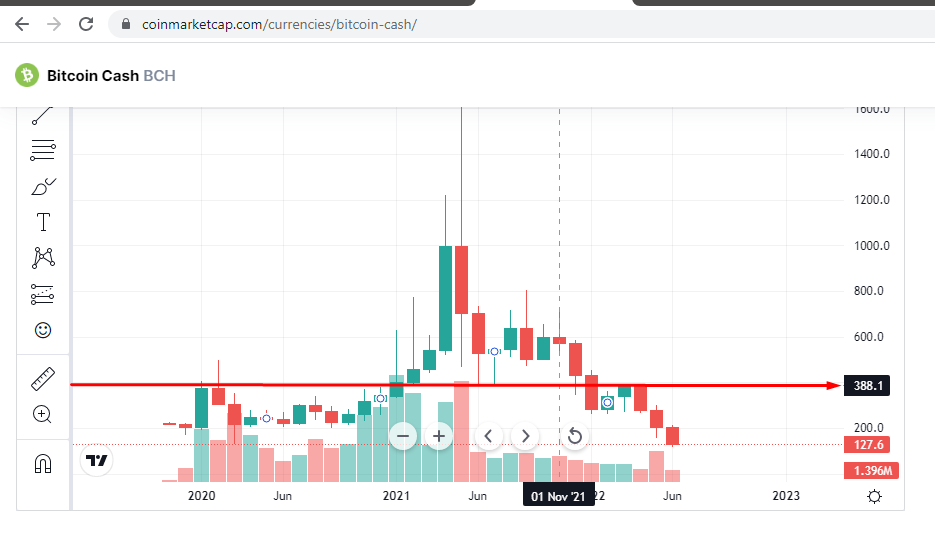Screen dimensions: 935x541
Task: Click the TradingView logo badge
Action: pos(97,460)
